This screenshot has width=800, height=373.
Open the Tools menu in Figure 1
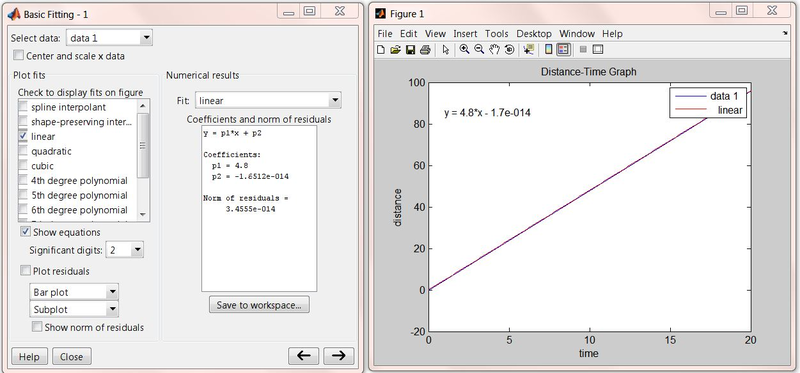pyautogui.click(x=496, y=34)
